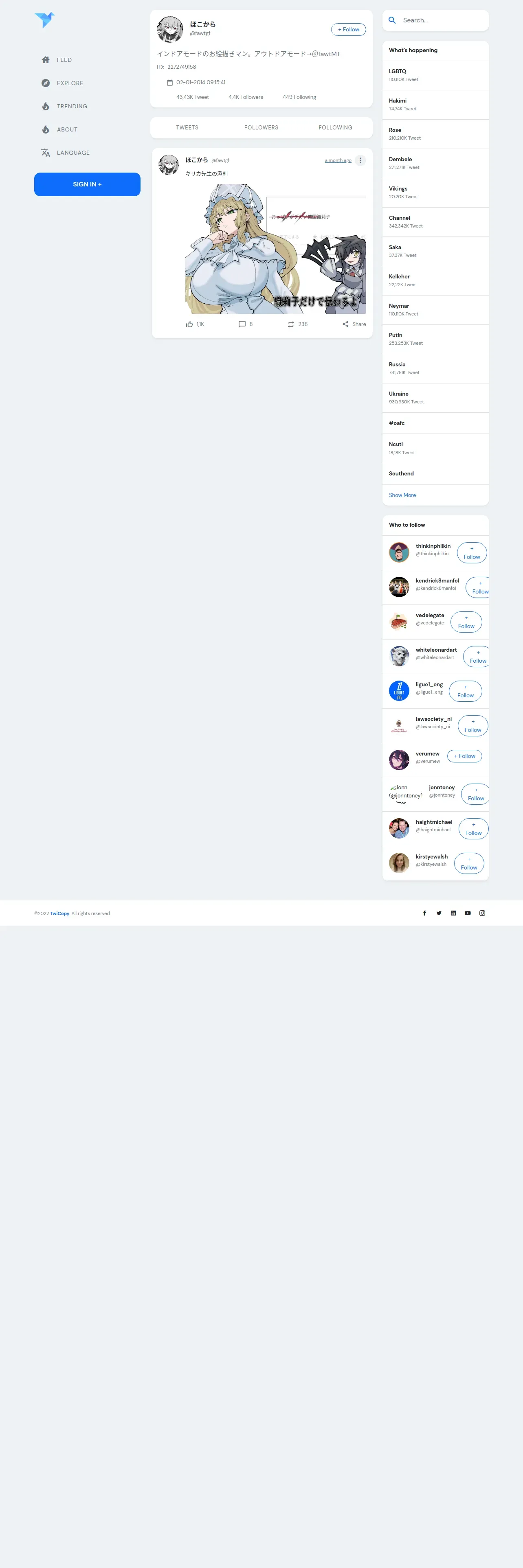Click the retweet icon showing 238
The height and width of the screenshot is (1568, 523).
[x=291, y=324]
